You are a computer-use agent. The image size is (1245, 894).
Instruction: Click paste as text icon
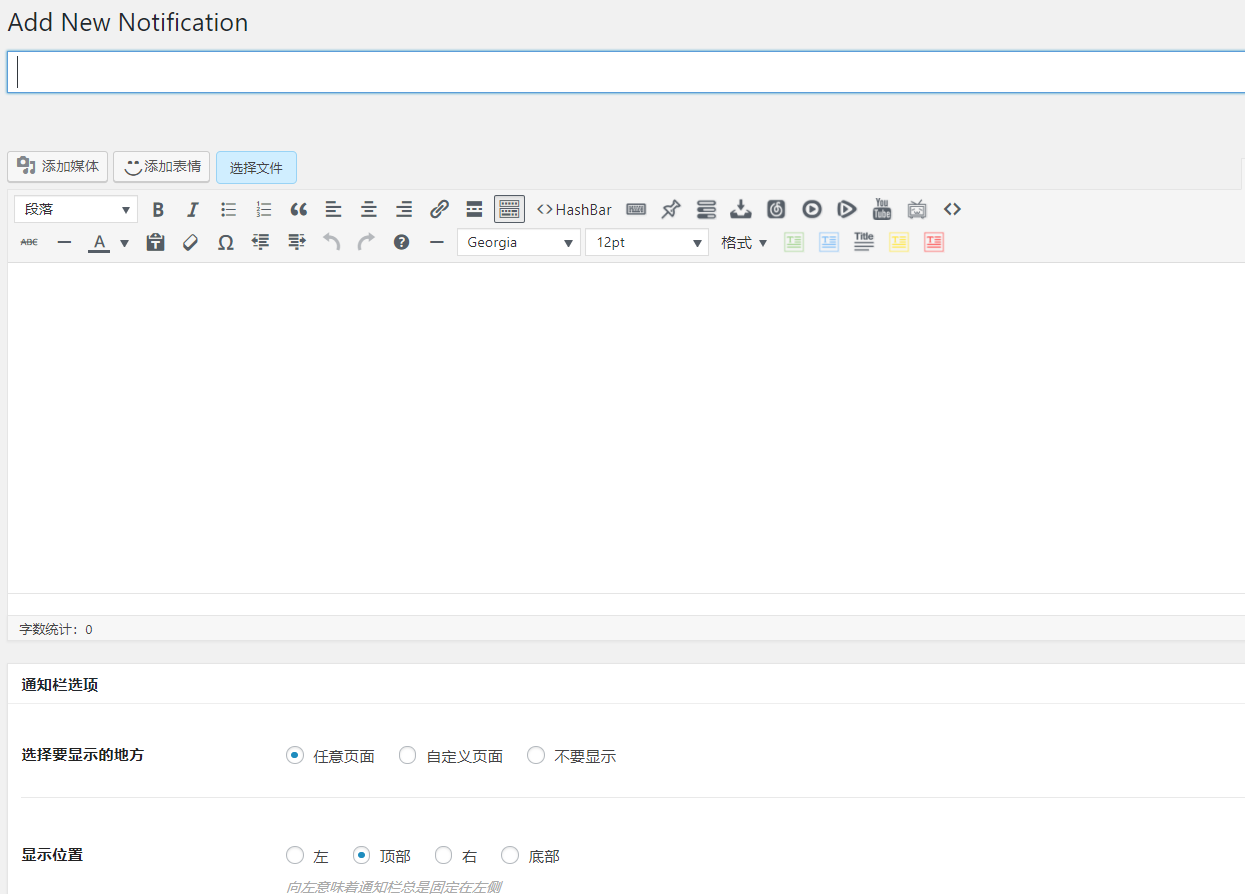(155, 242)
